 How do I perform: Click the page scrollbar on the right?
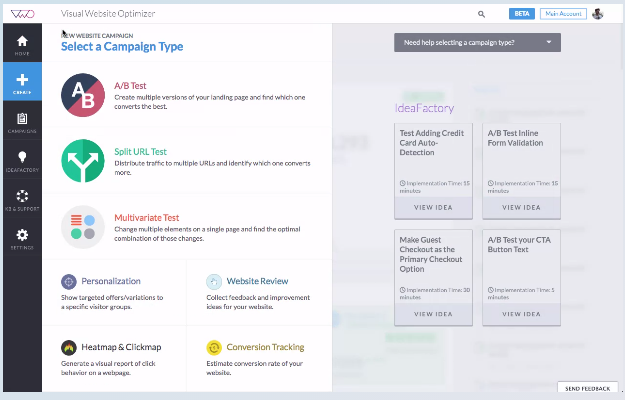622,48
